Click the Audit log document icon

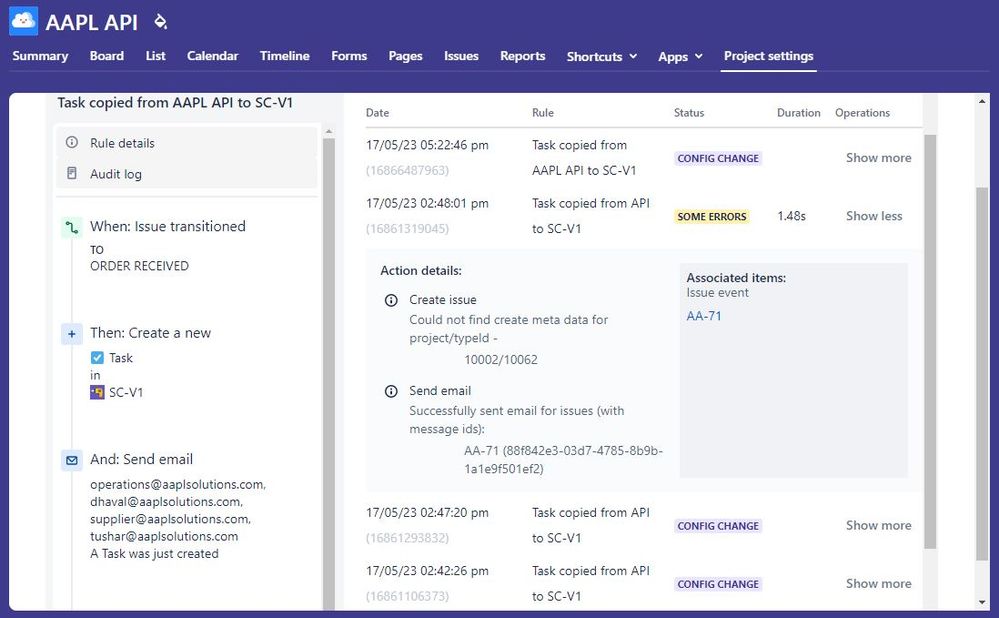[x=72, y=173]
